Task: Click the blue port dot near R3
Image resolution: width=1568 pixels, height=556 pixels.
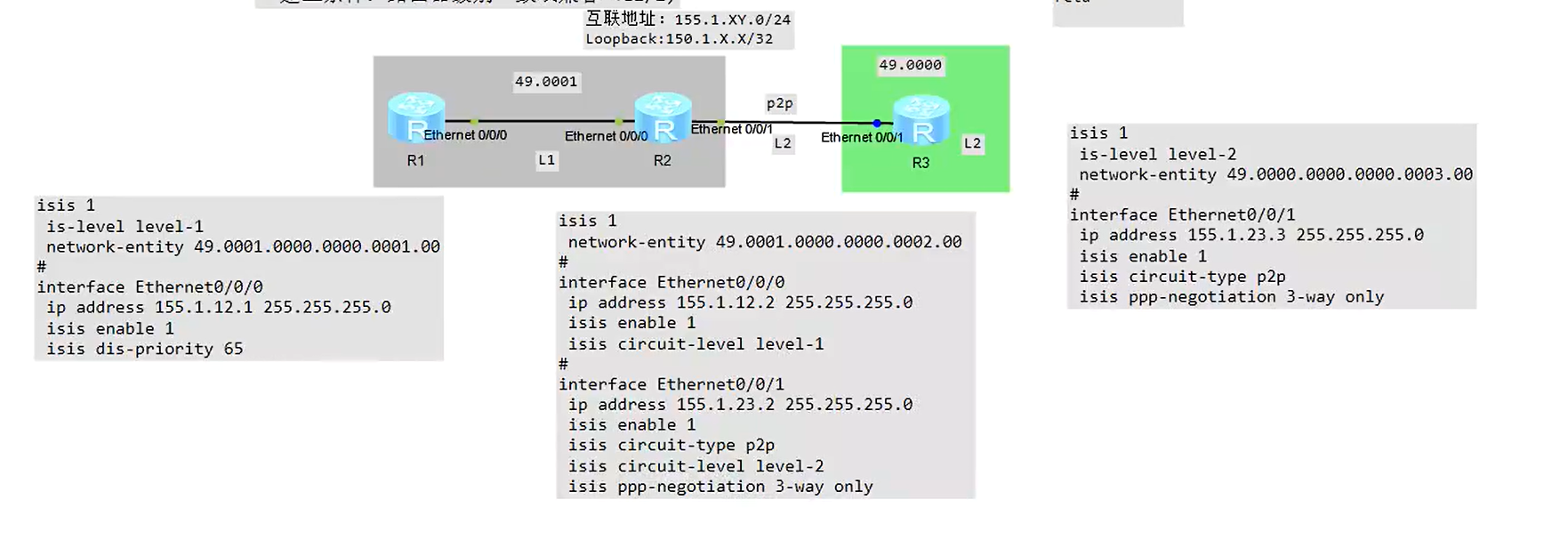Action: pos(877,124)
